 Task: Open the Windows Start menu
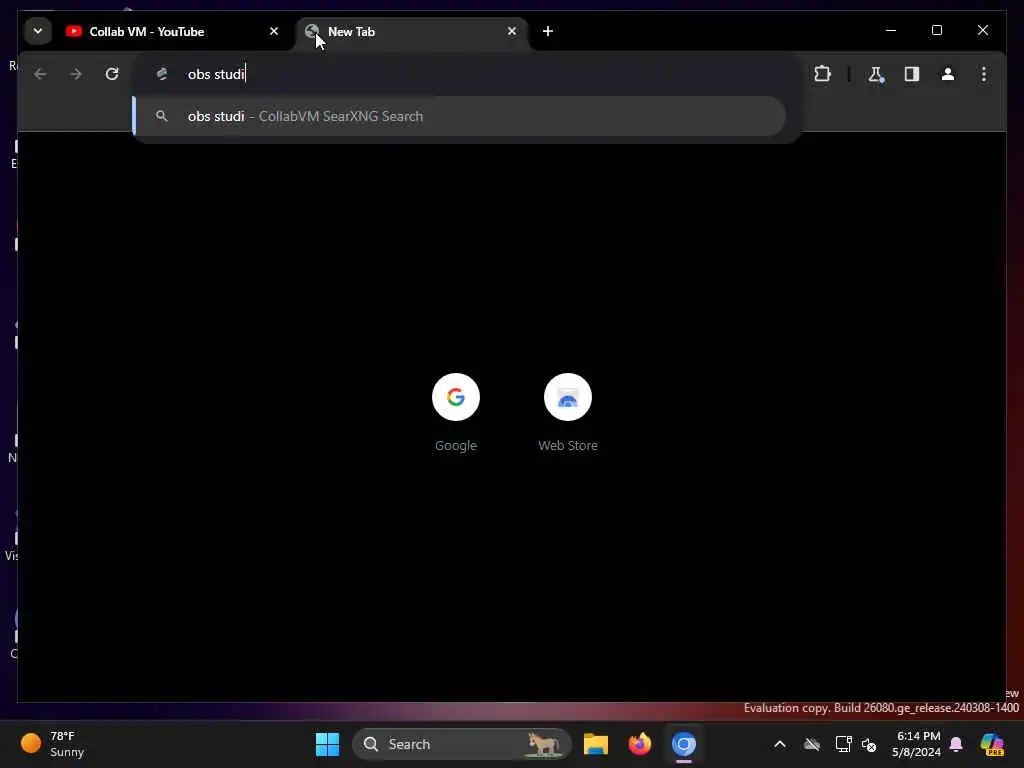pyautogui.click(x=327, y=744)
